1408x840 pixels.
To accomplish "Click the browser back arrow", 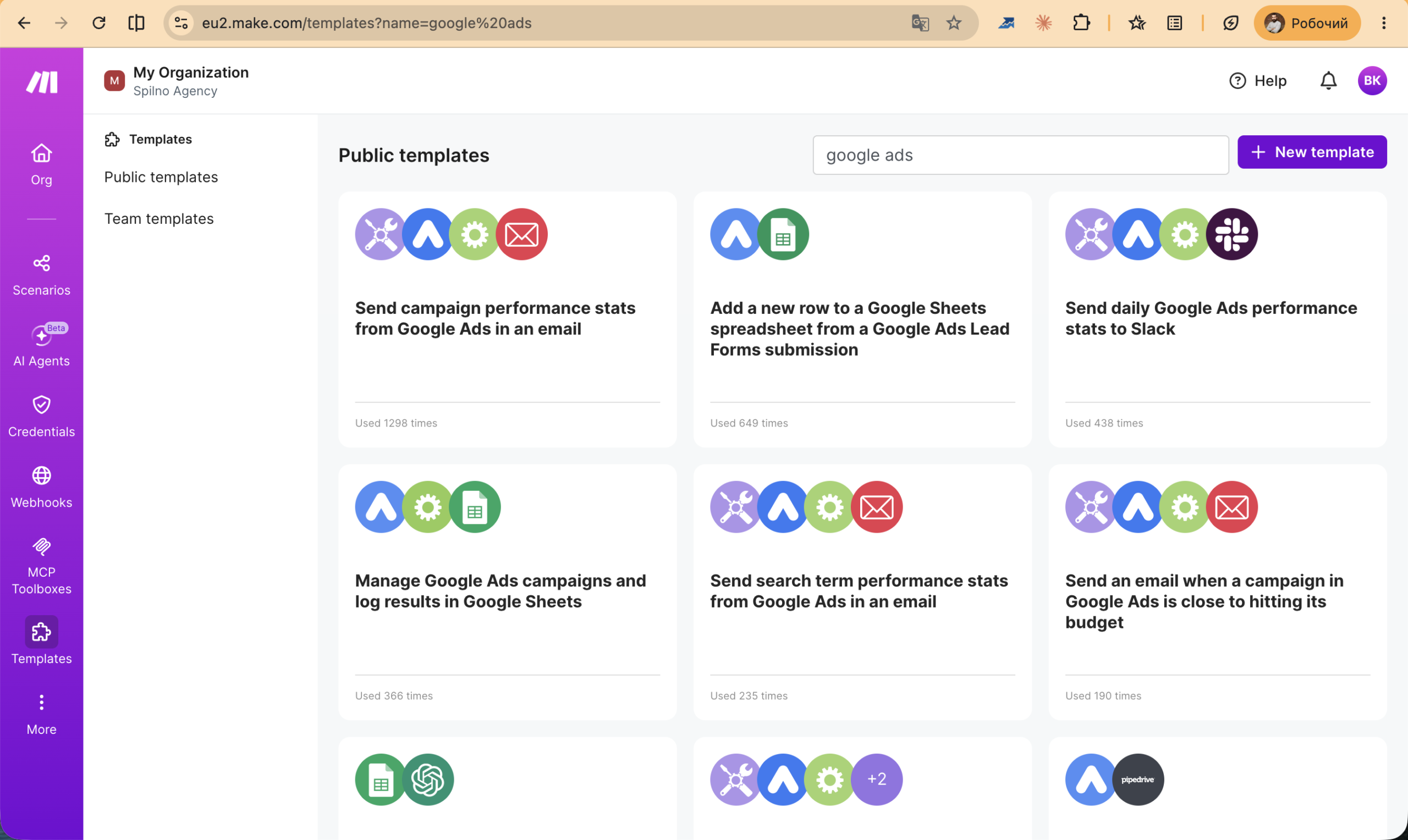I will coord(24,23).
